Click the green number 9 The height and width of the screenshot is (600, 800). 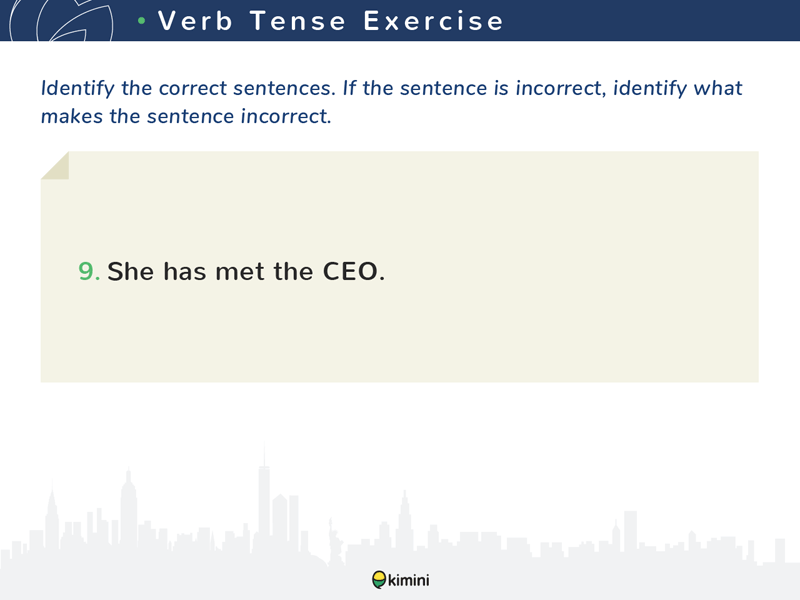pyautogui.click(x=89, y=271)
